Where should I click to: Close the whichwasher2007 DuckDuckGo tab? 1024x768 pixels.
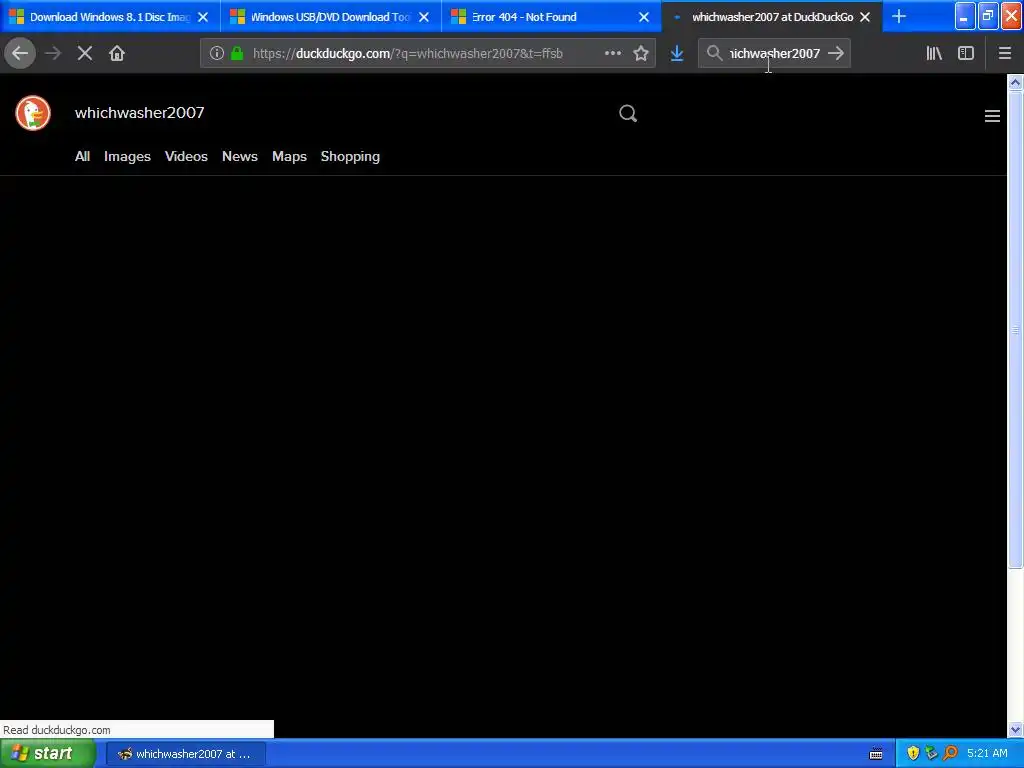tap(865, 17)
